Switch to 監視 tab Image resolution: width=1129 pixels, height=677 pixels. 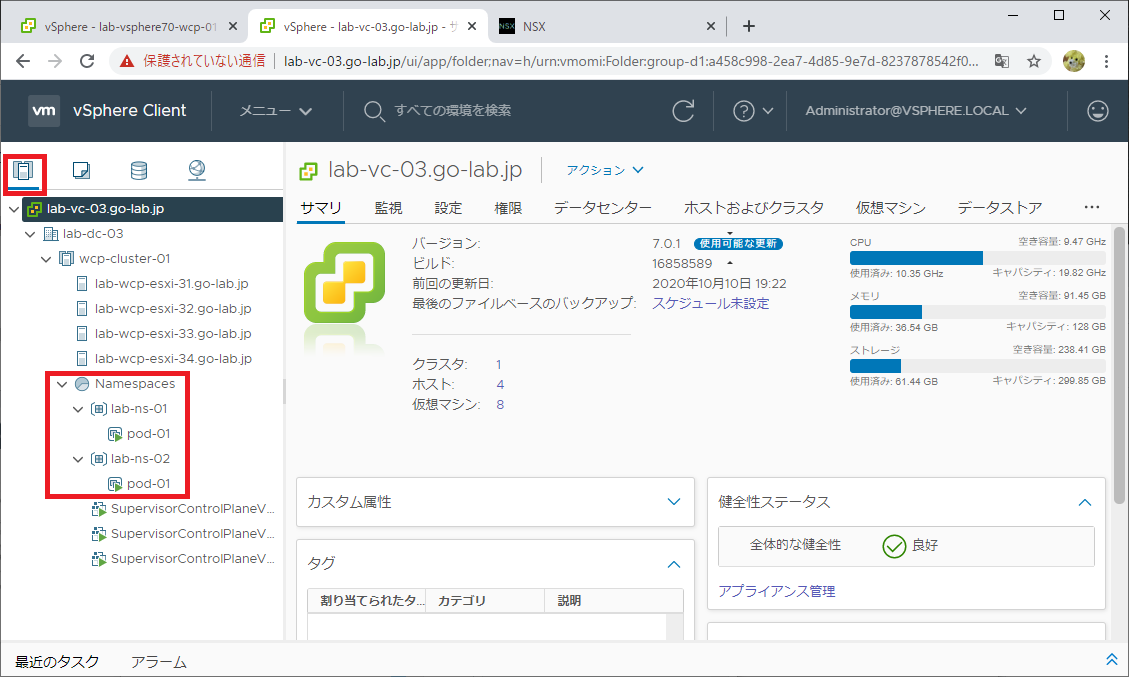click(388, 208)
